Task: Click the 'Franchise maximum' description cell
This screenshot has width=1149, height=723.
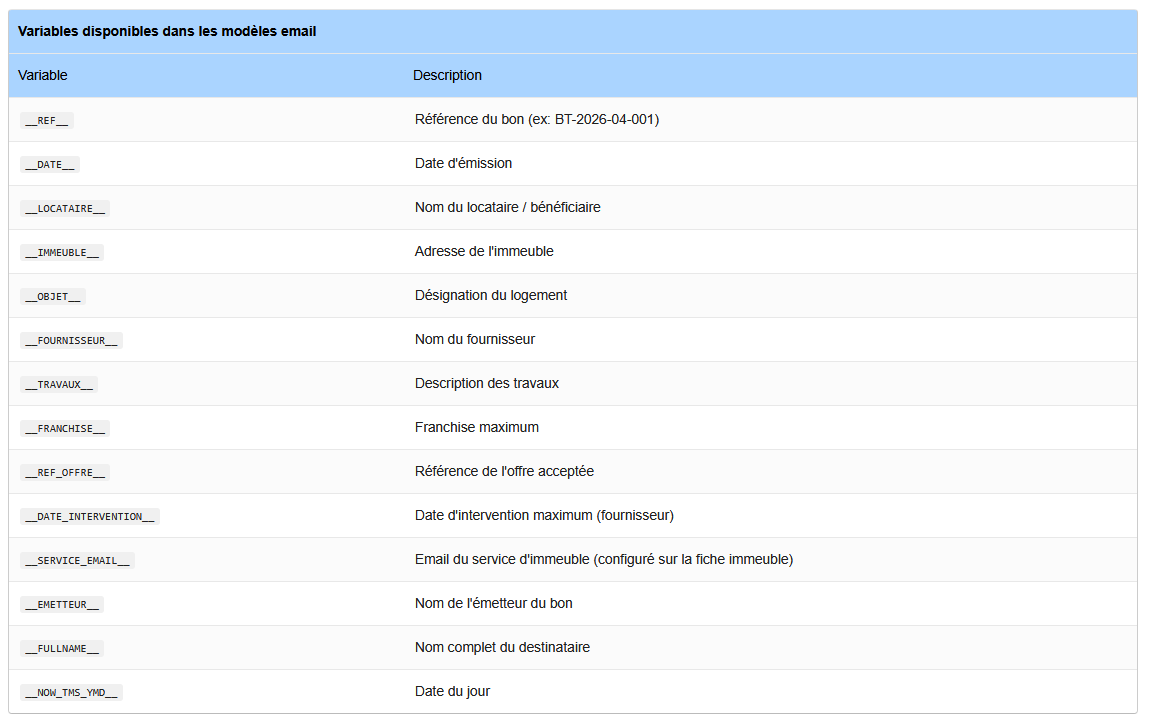Action: 477,427
